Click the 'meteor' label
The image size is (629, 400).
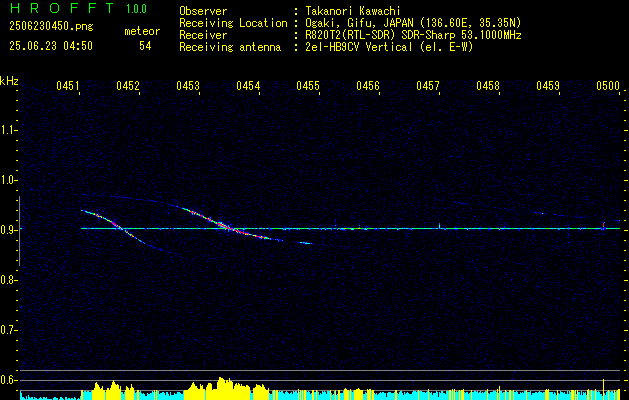click(142, 31)
